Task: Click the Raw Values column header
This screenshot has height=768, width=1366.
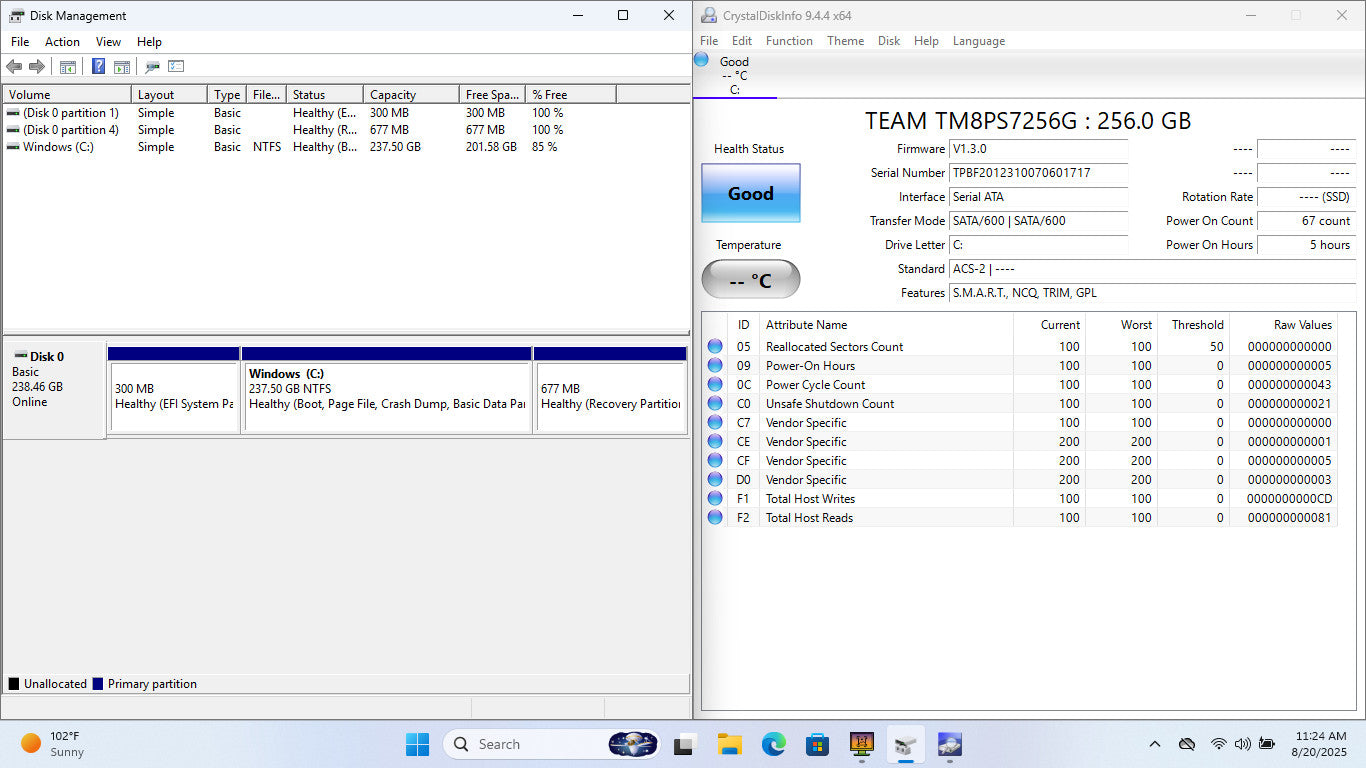Action: click(x=1283, y=325)
